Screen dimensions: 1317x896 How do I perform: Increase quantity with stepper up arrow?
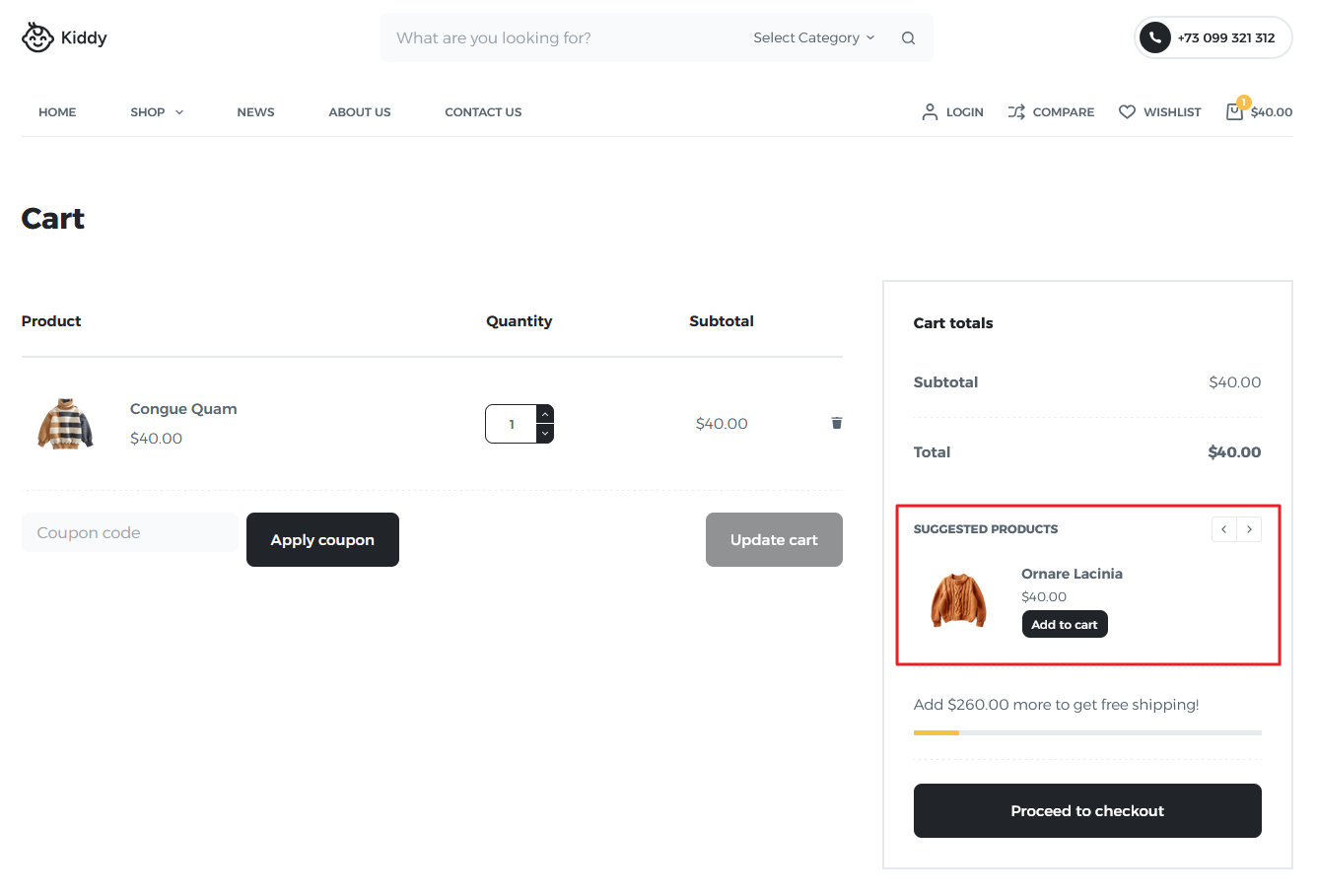coord(544,413)
